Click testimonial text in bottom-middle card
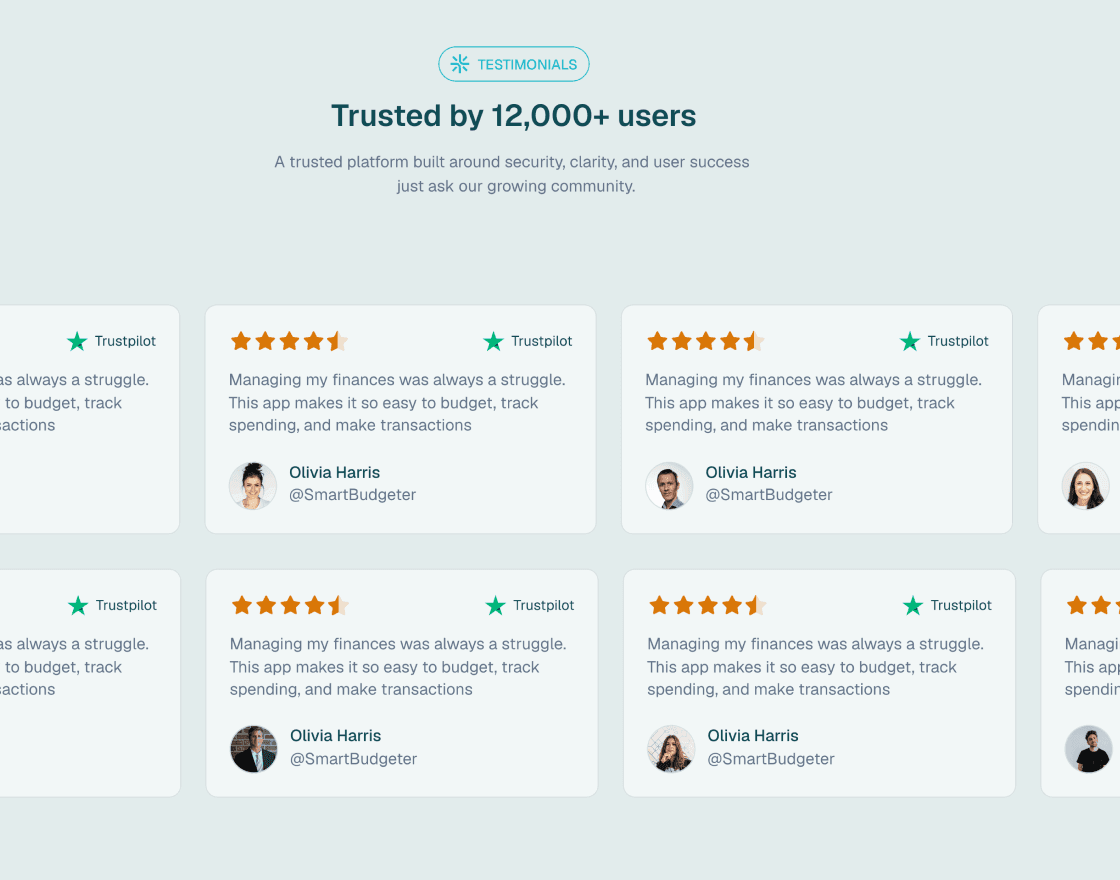Screen dimensions: 1120x880 [x=398, y=666]
